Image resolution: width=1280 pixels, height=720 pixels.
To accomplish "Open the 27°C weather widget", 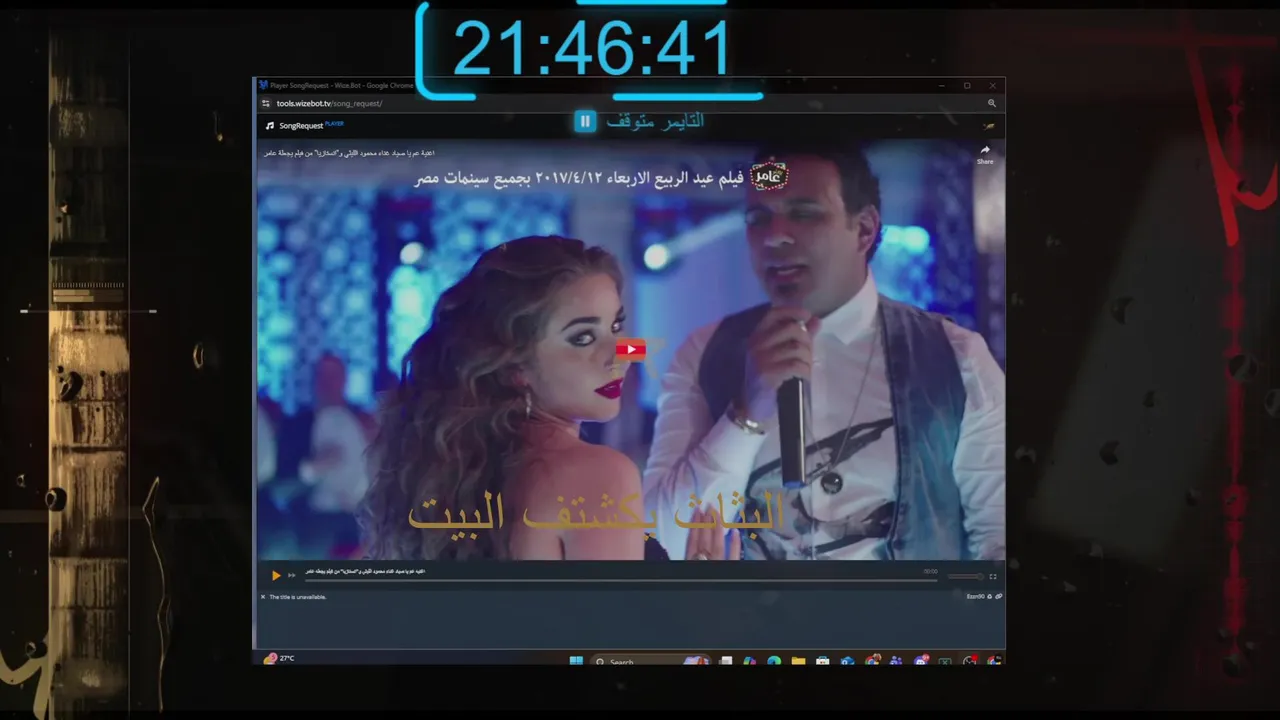I will (x=279, y=659).
